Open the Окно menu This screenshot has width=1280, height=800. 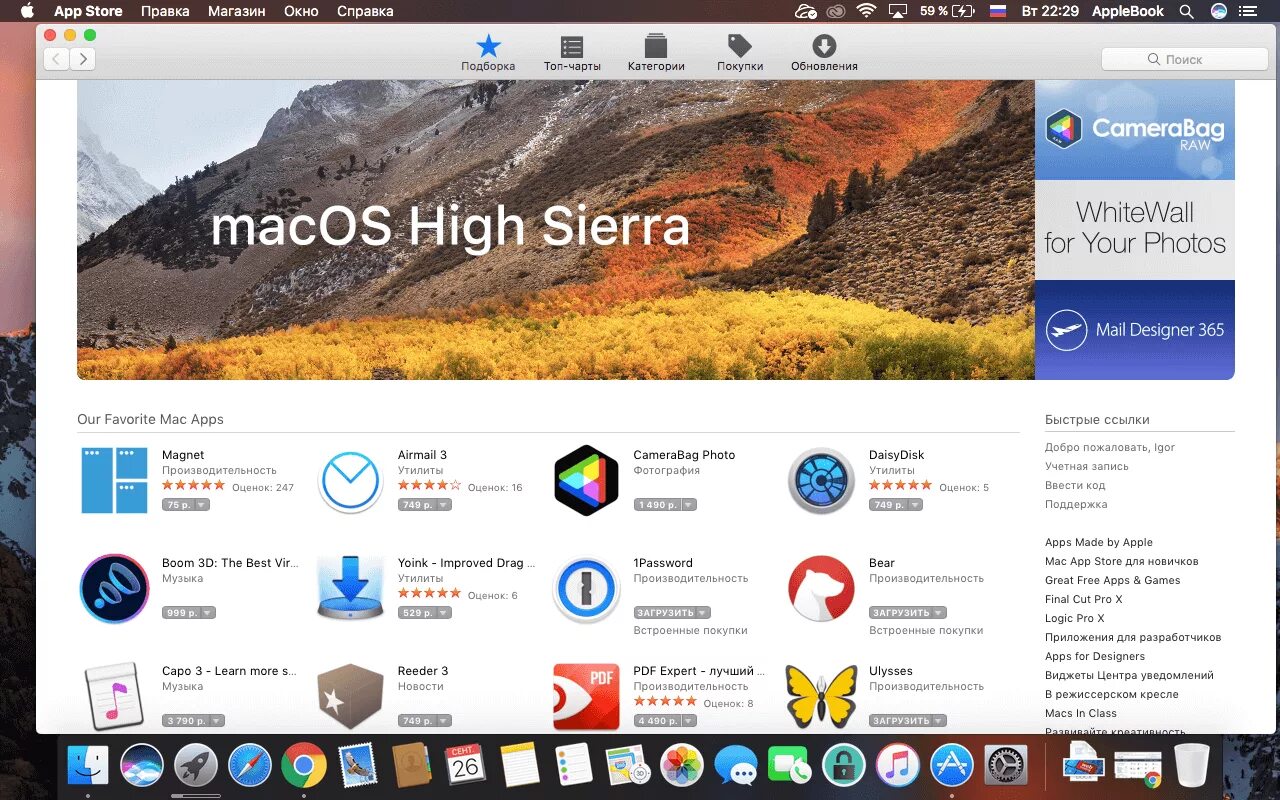tap(301, 11)
